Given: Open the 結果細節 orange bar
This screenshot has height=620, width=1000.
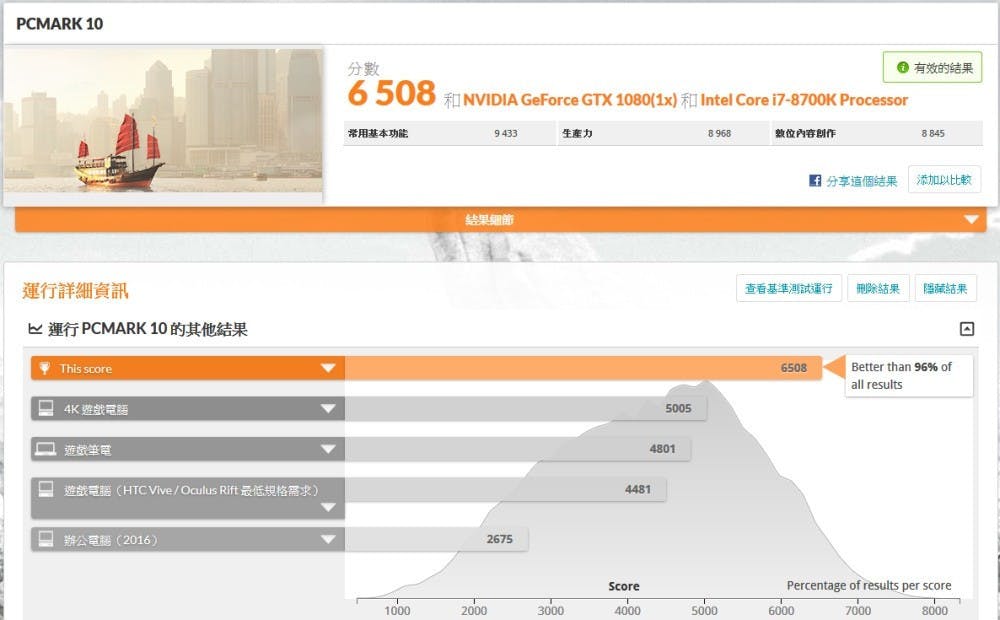Looking at the screenshot, I should (x=501, y=219).
